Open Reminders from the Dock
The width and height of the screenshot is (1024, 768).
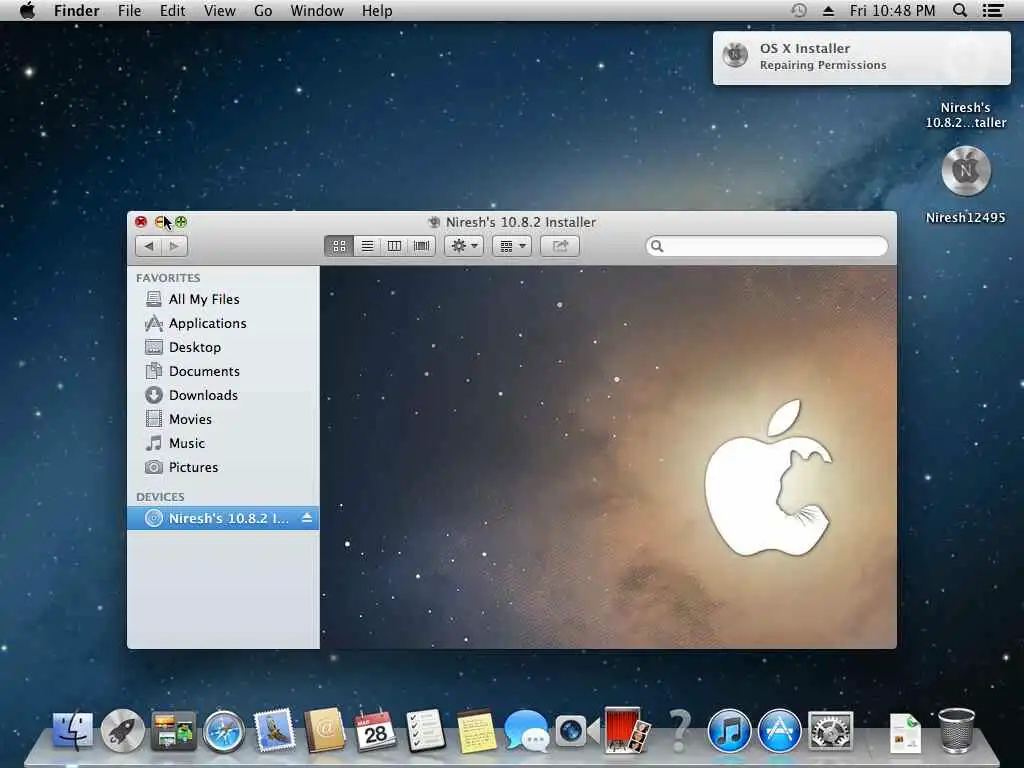424,730
